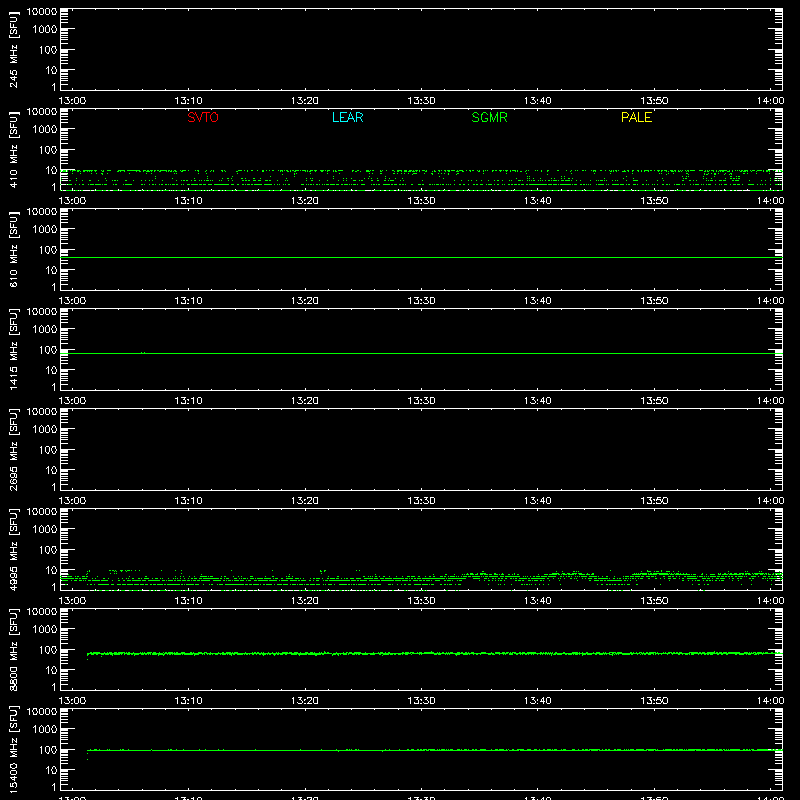
Task: Click the 13:10 tick under the 610 MHz panel
Action: tap(188, 301)
